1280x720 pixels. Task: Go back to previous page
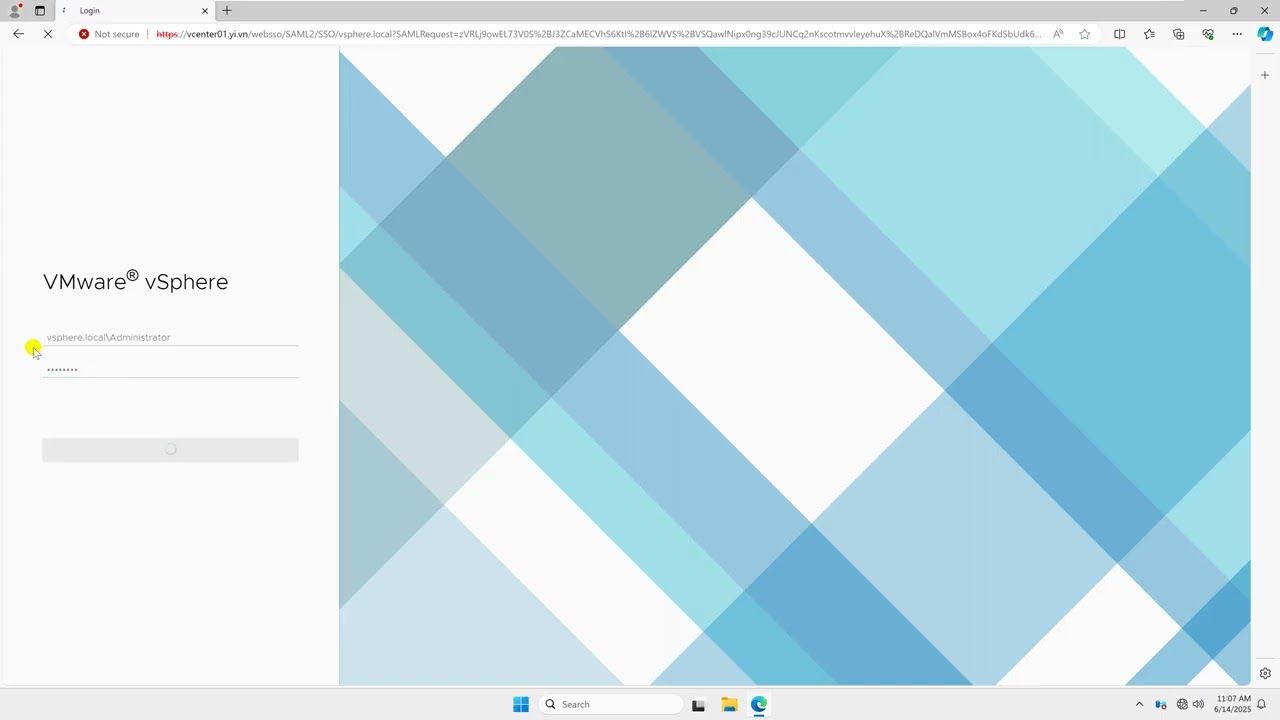click(x=18, y=34)
